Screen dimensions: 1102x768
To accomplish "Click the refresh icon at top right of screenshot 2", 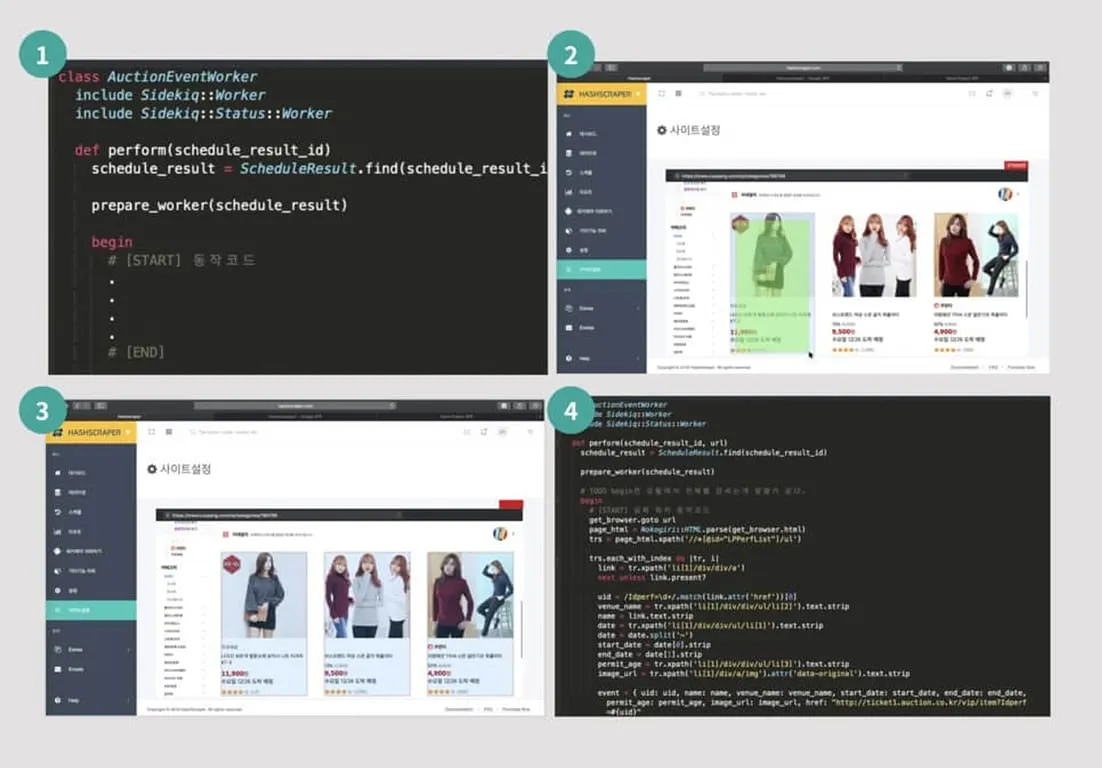I will (988, 93).
